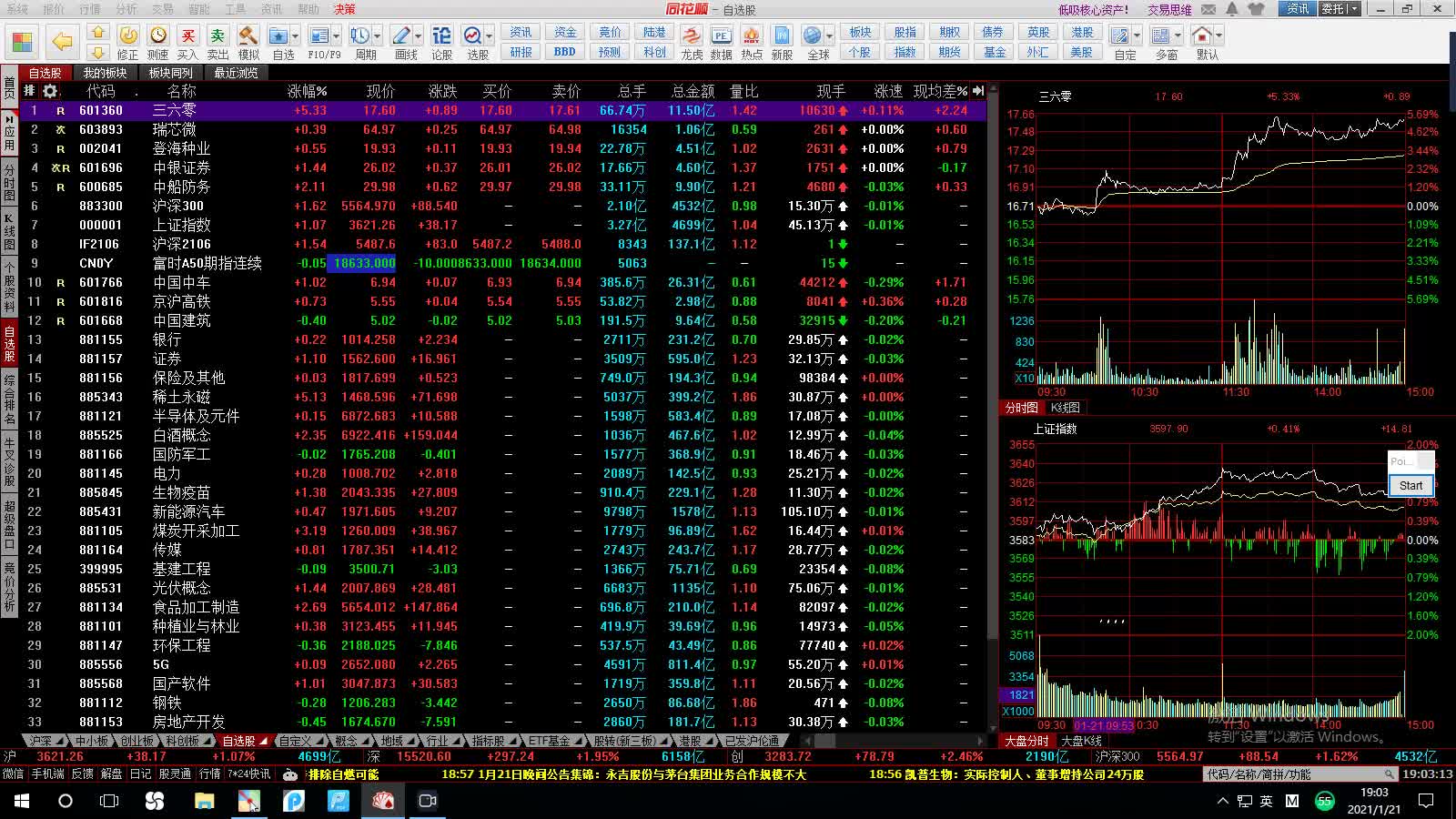Click the notification bell icon in title bar

[1232, 9]
